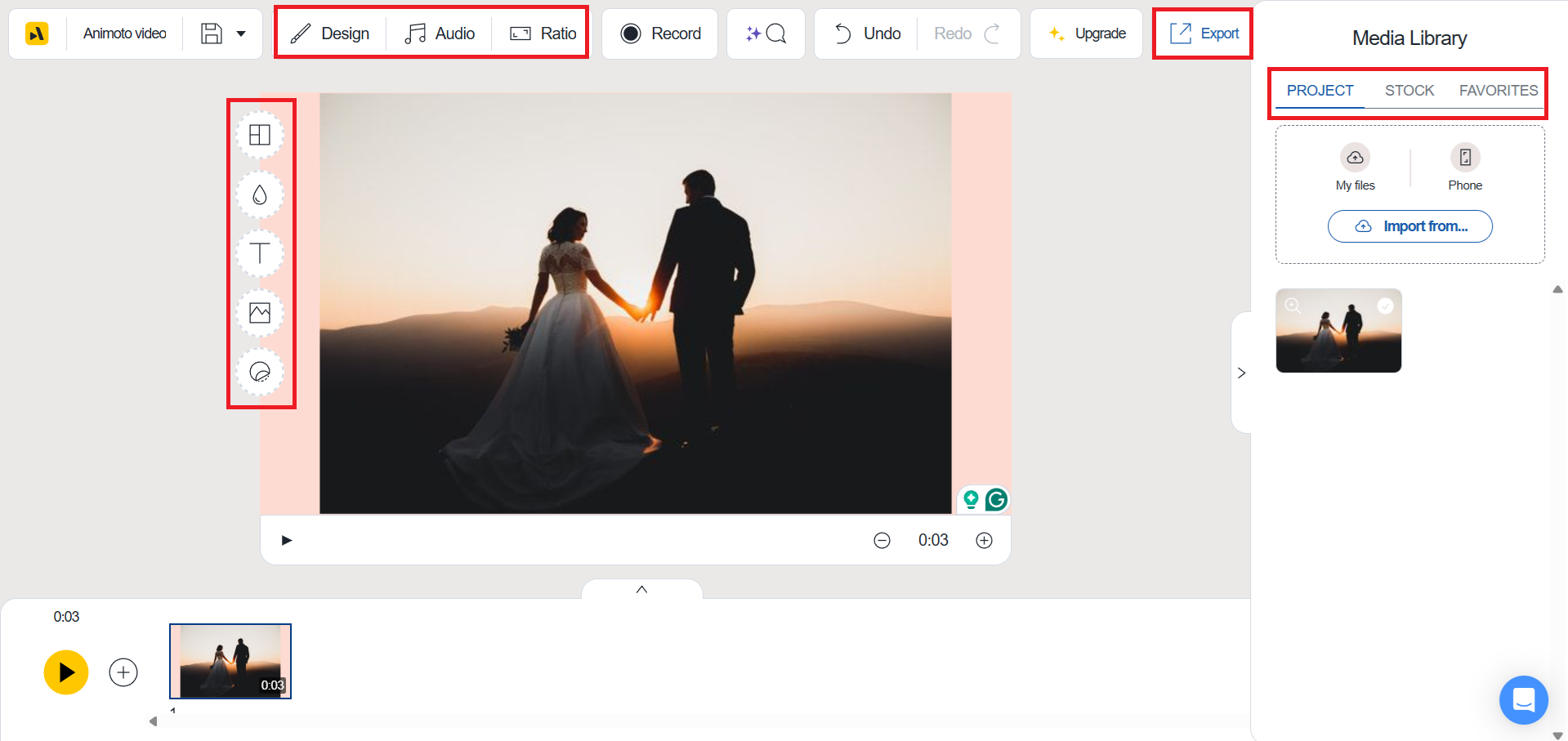
Task: Open the sticker tool icon
Action: (x=260, y=373)
